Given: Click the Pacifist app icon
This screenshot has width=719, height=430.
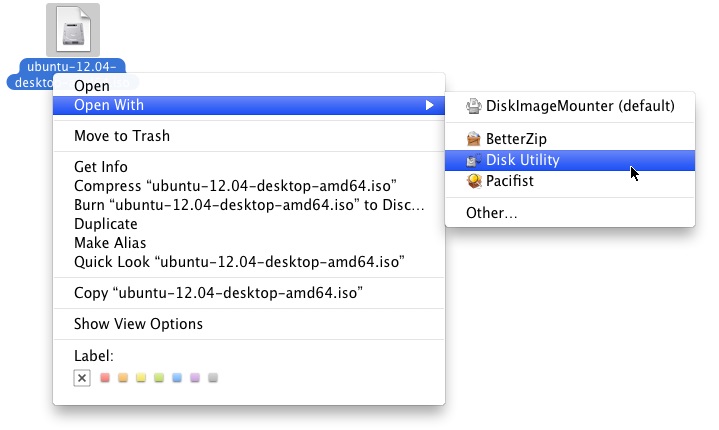Looking at the screenshot, I should 474,181.
